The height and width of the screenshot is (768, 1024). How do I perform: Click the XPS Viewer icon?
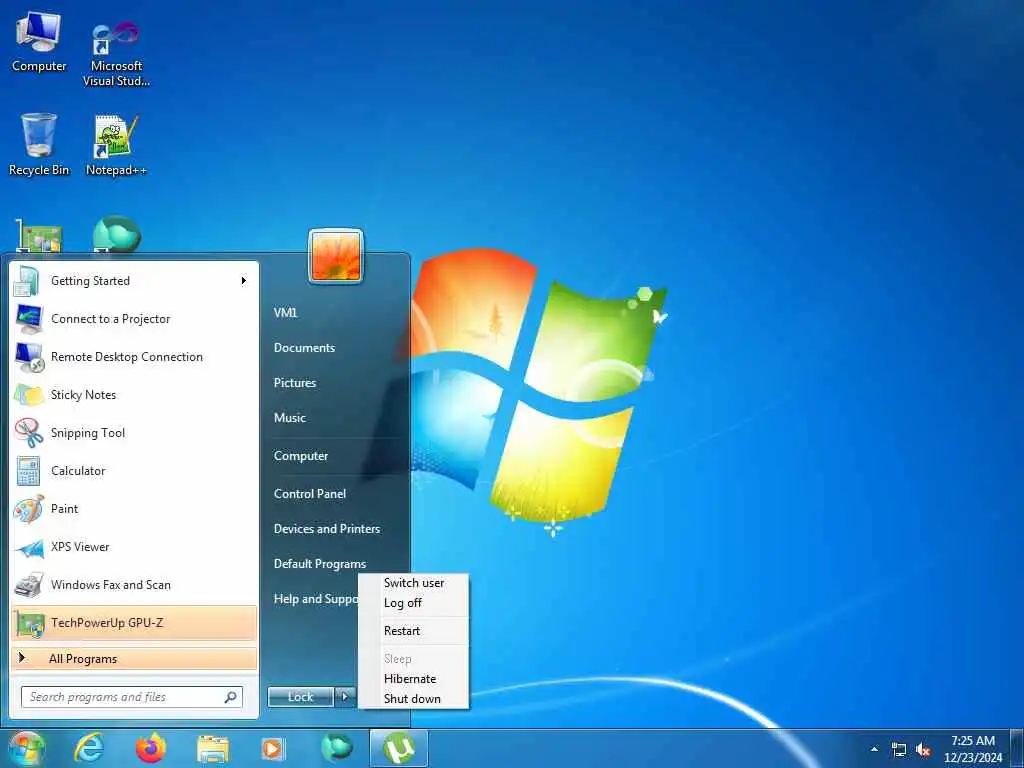tap(29, 547)
